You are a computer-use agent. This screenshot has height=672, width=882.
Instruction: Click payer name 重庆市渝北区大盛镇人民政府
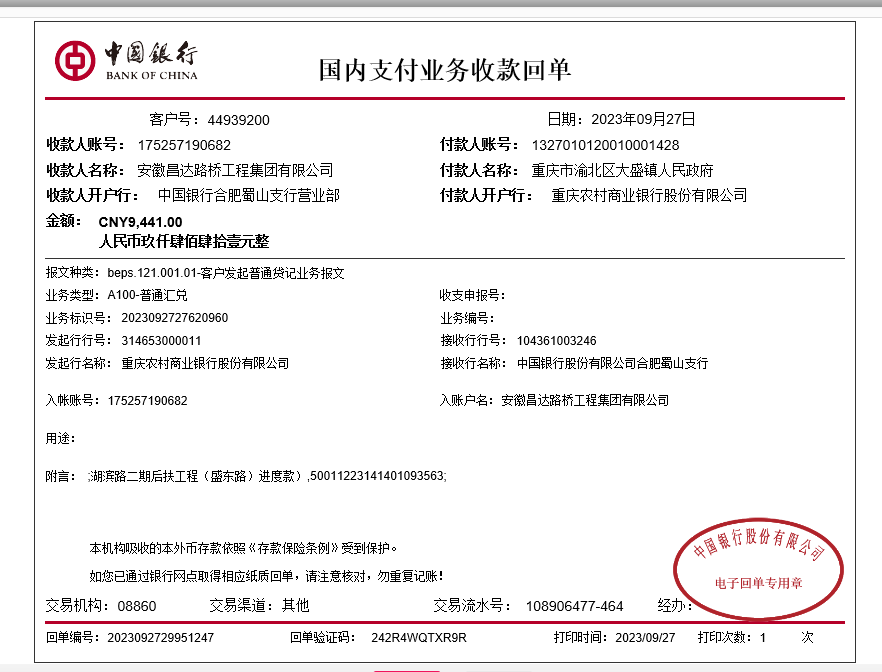[x=622, y=171]
